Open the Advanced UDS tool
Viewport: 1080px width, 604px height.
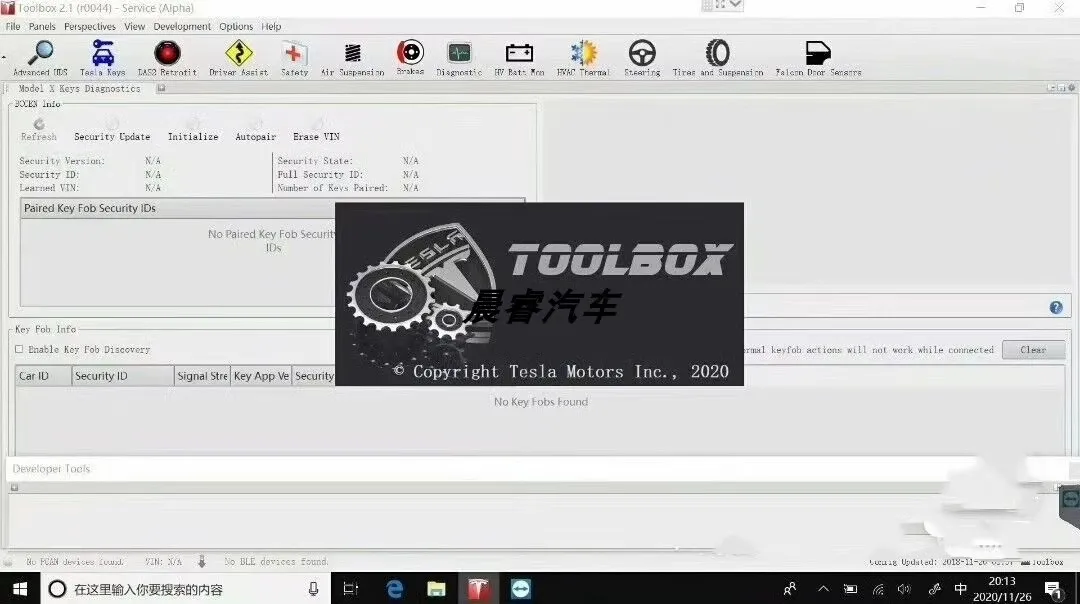tap(41, 58)
